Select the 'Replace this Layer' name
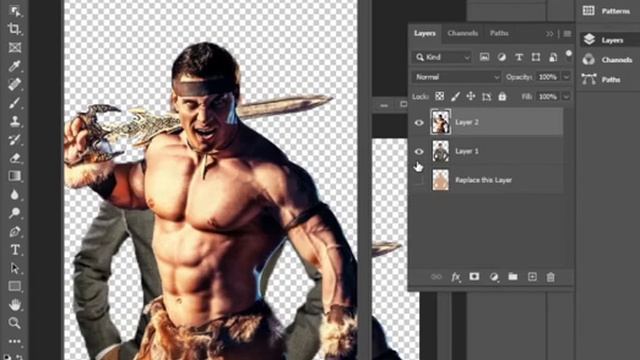The width and height of the screenshot is (640, 360). point(483,180)
